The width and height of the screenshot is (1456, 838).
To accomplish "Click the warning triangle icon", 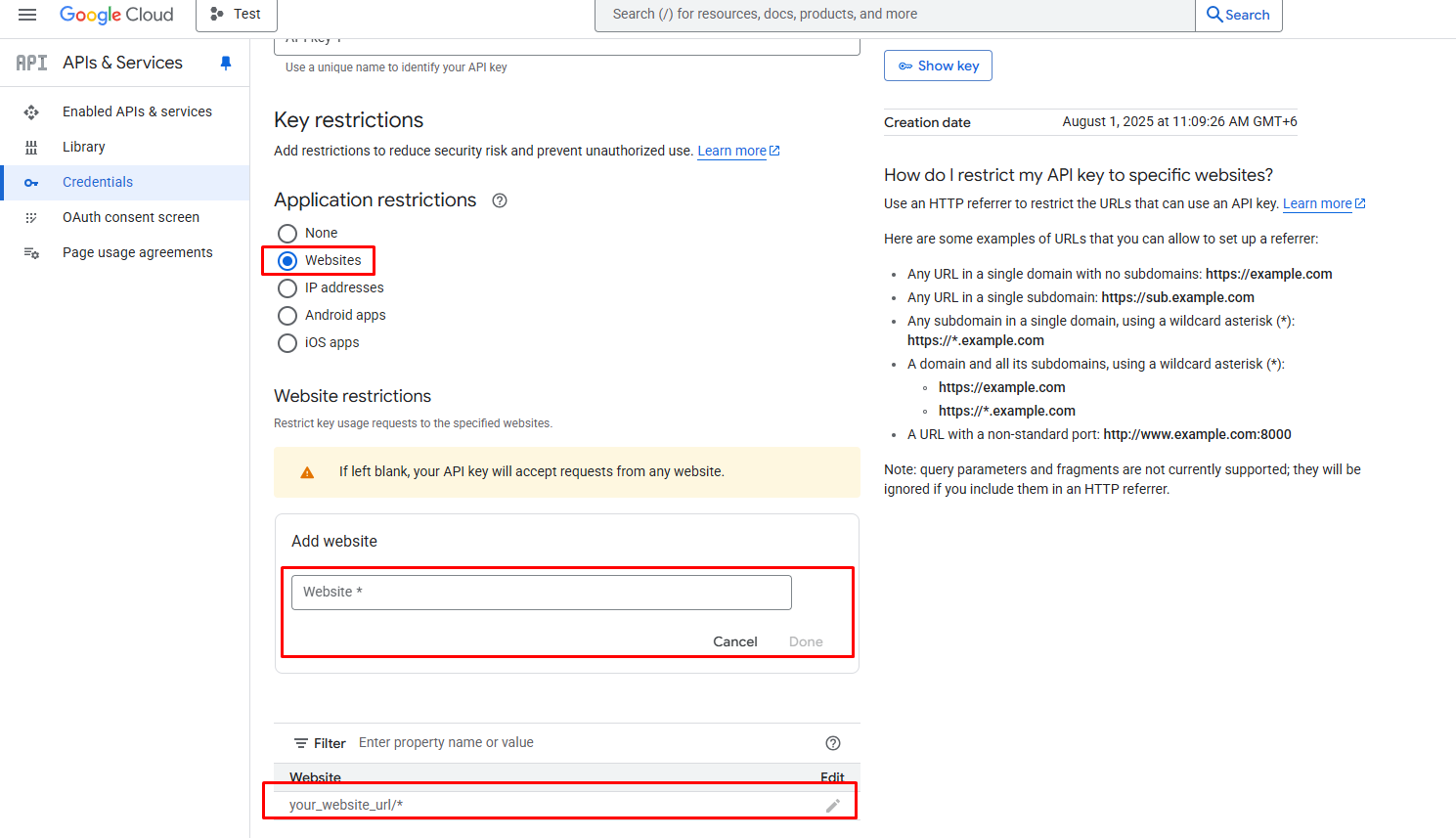I will 307,472.
